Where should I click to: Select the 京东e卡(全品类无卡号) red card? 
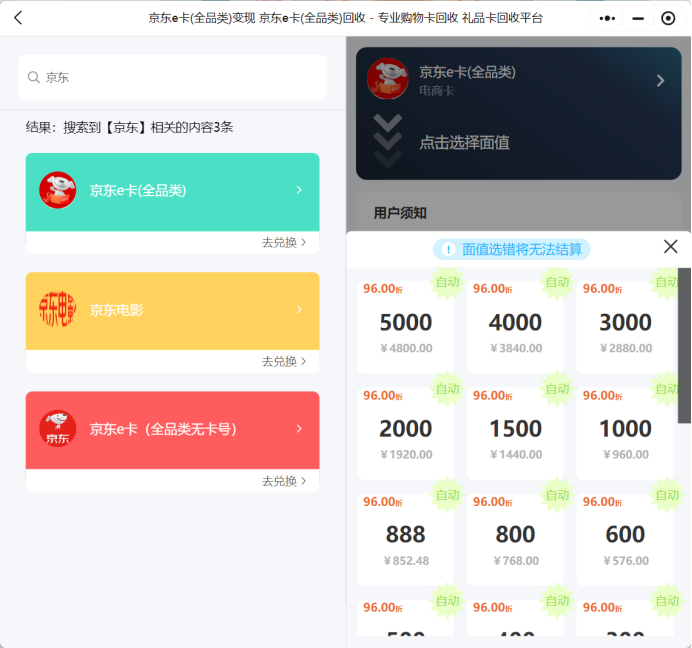(x=172, y=430)
